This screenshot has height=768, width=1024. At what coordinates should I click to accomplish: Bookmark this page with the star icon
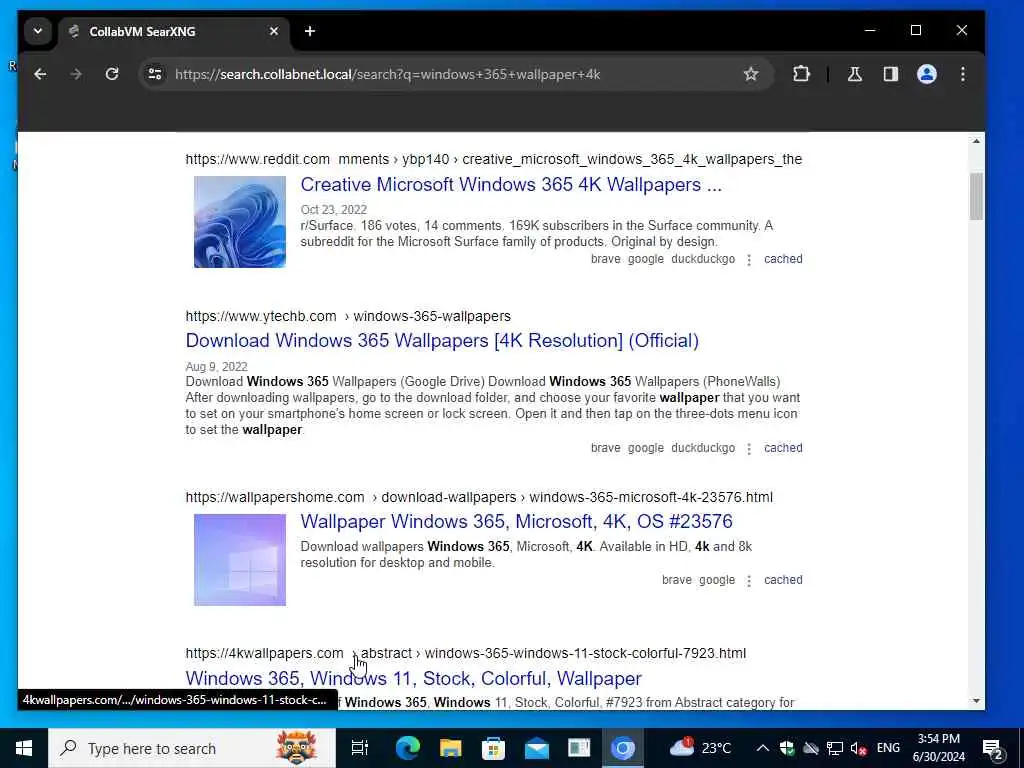(751, 74)
